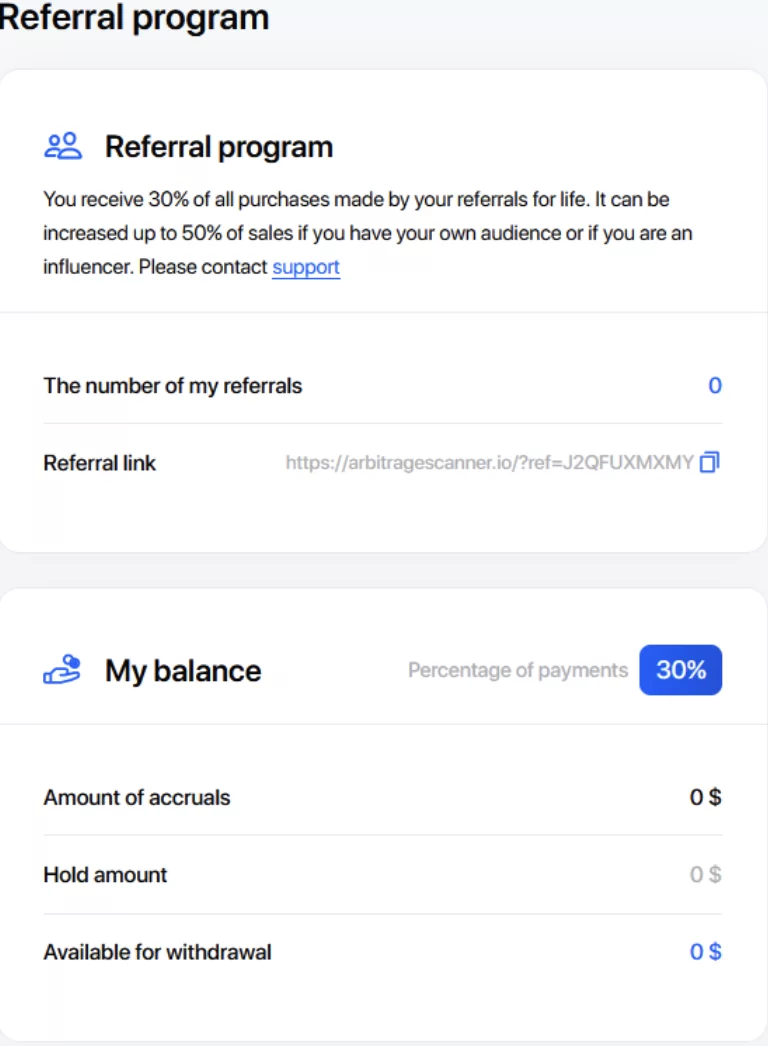This screenshot has width=768, height=1046.
Task: Click the referrals count number 0
Action: [x=714, y=386]
